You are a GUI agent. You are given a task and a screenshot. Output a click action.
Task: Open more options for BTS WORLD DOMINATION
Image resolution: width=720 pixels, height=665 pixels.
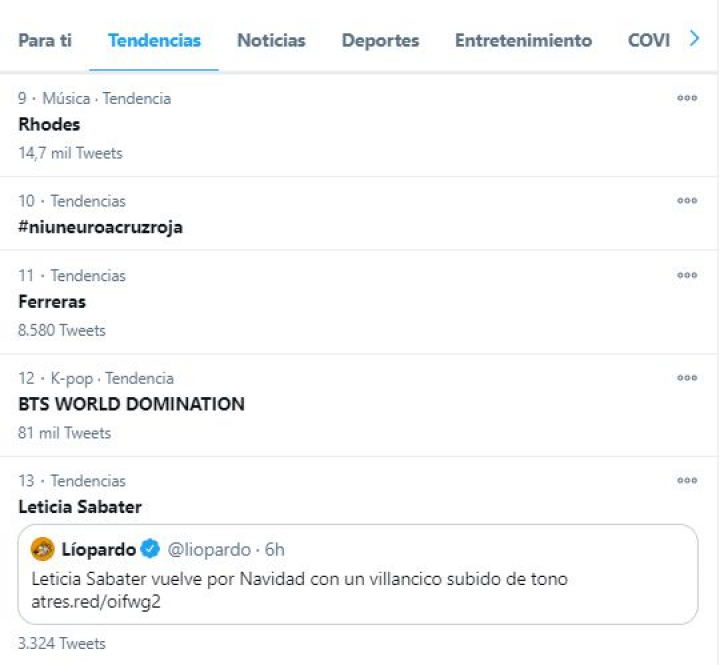pyautogui.click(x=686, y=378)
